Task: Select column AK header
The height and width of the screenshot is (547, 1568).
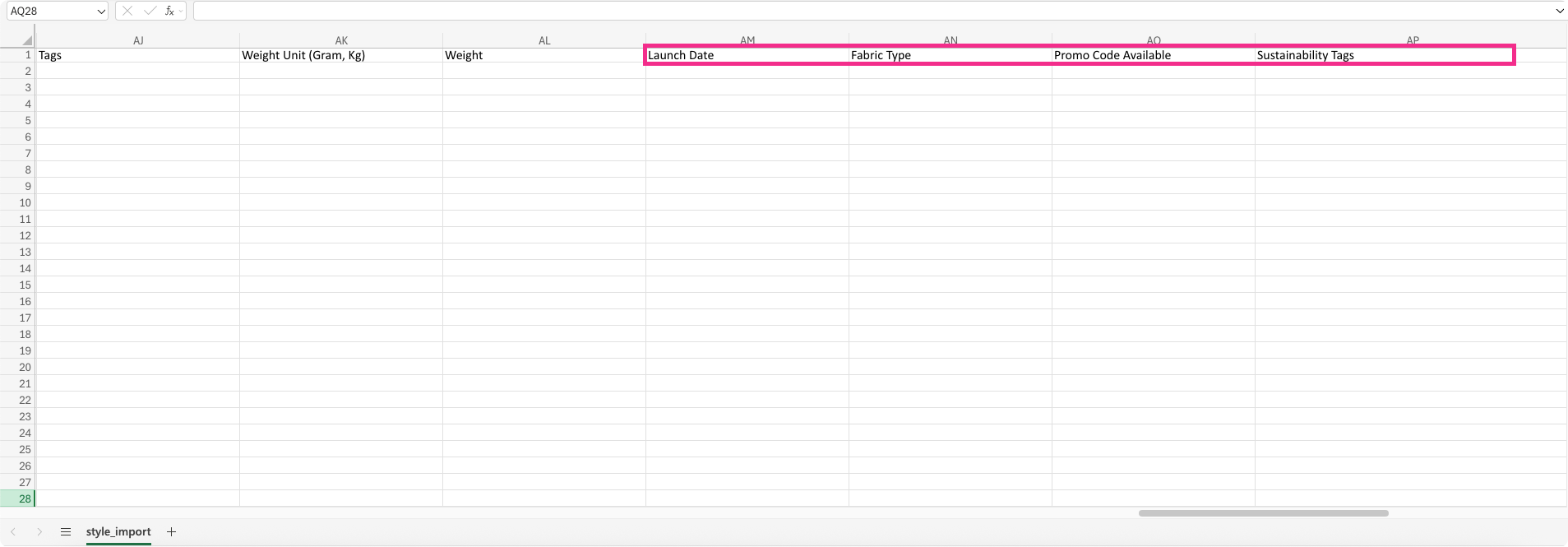Action: coord(341,40)
